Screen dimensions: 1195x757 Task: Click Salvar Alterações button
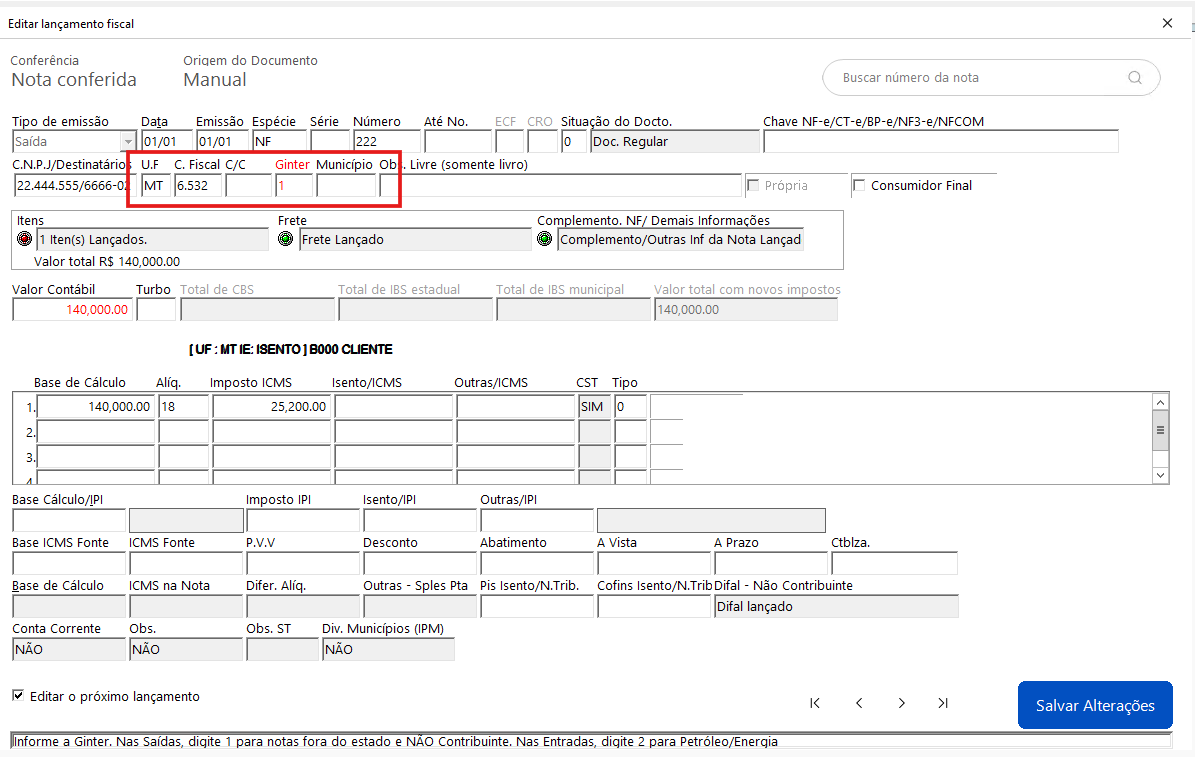coord(1095,705)
